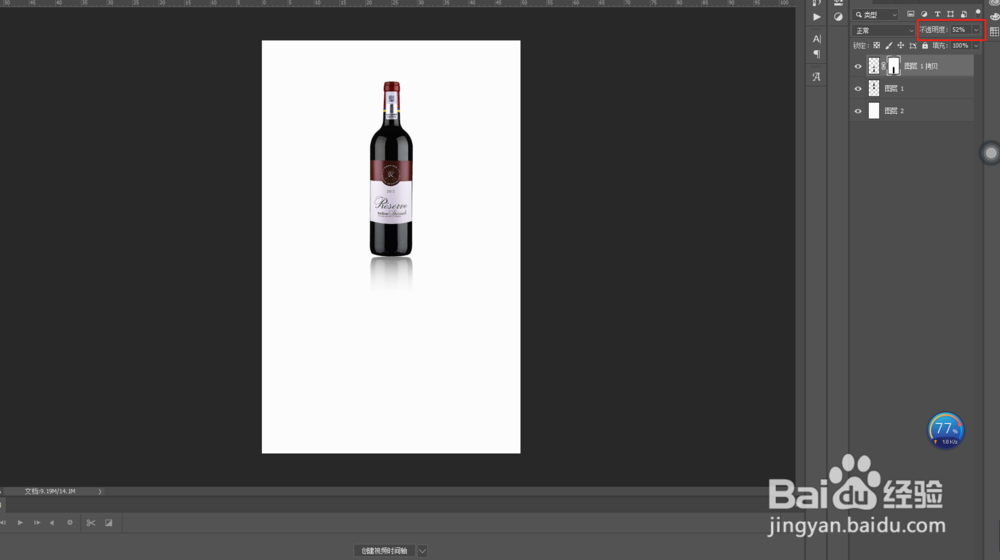Select the layer named 图层 1 拷贝
Screen dimensions: 1000x560
(x=921, y=66)
